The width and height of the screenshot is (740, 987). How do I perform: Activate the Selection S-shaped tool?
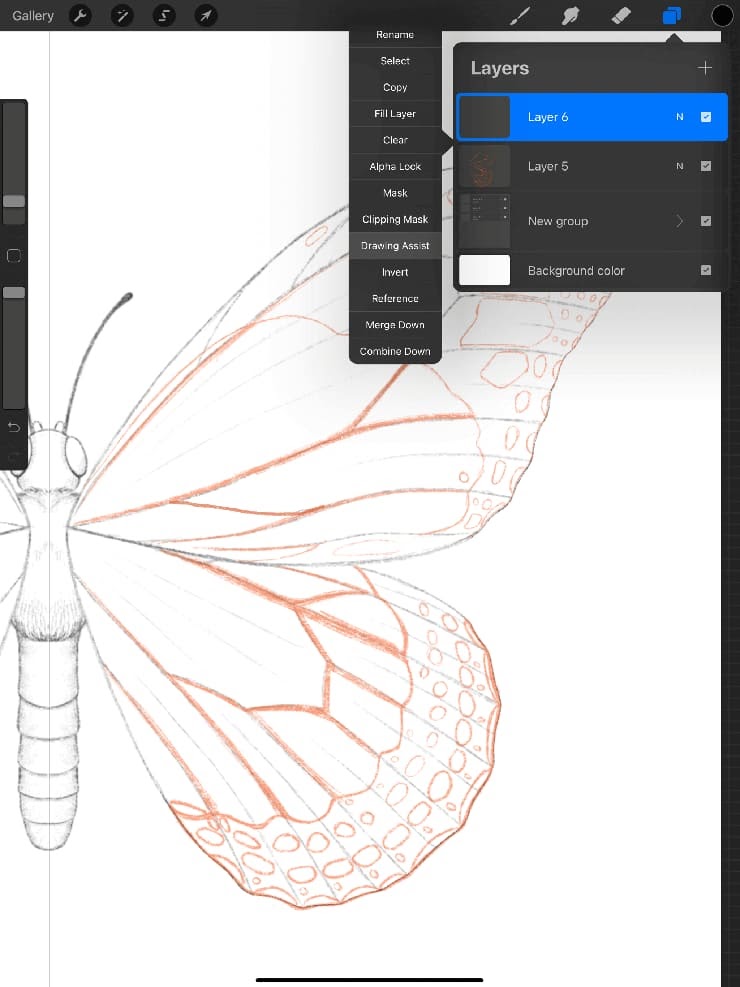(164, 15)
